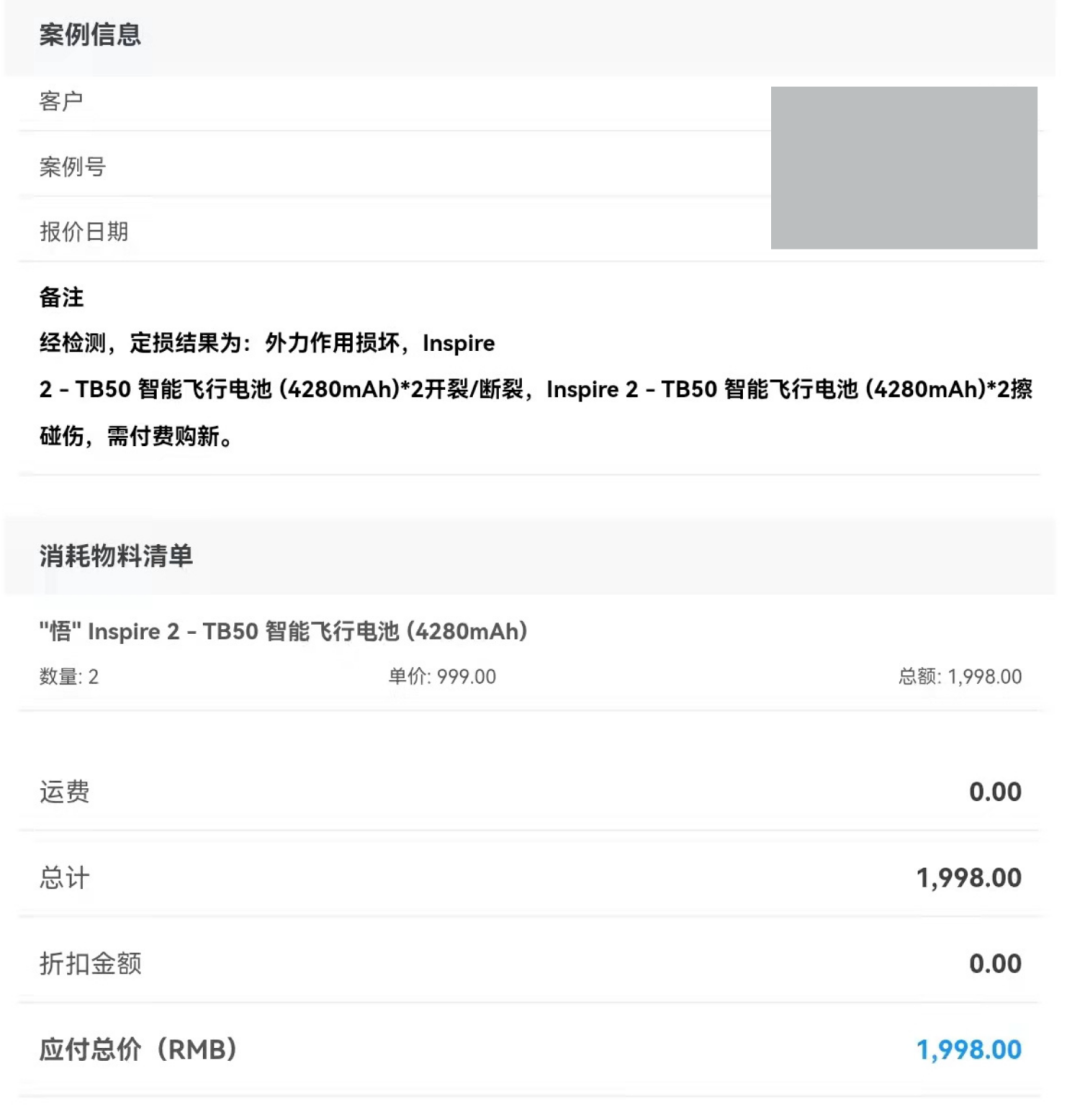Click the blue 1,998.00 payable total
The image size is (1080, 1106).
[968, 1050]
